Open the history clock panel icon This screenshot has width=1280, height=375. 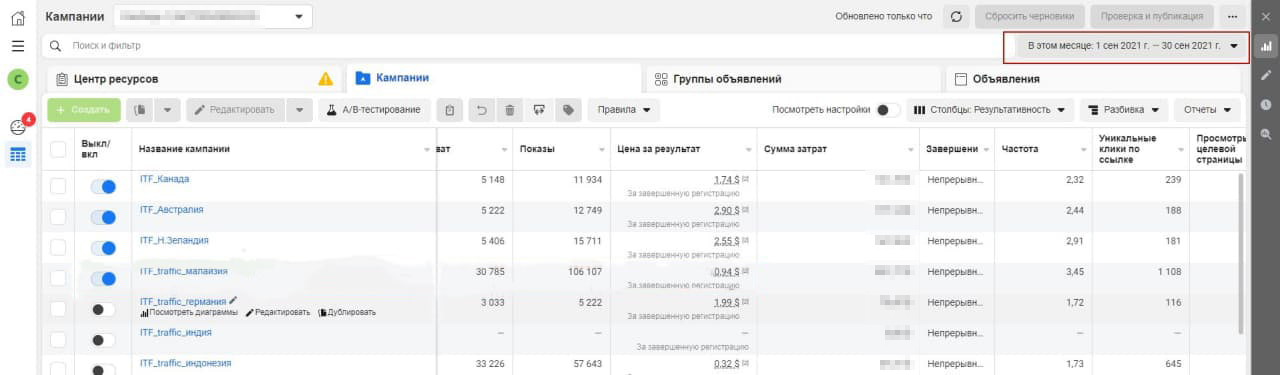pos(1266,104)
